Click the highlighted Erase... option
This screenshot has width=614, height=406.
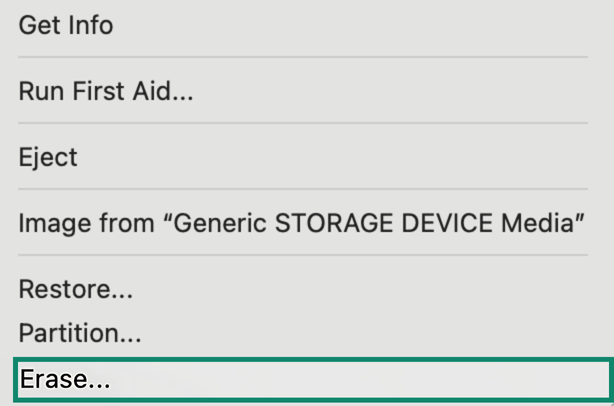(66, 380)
